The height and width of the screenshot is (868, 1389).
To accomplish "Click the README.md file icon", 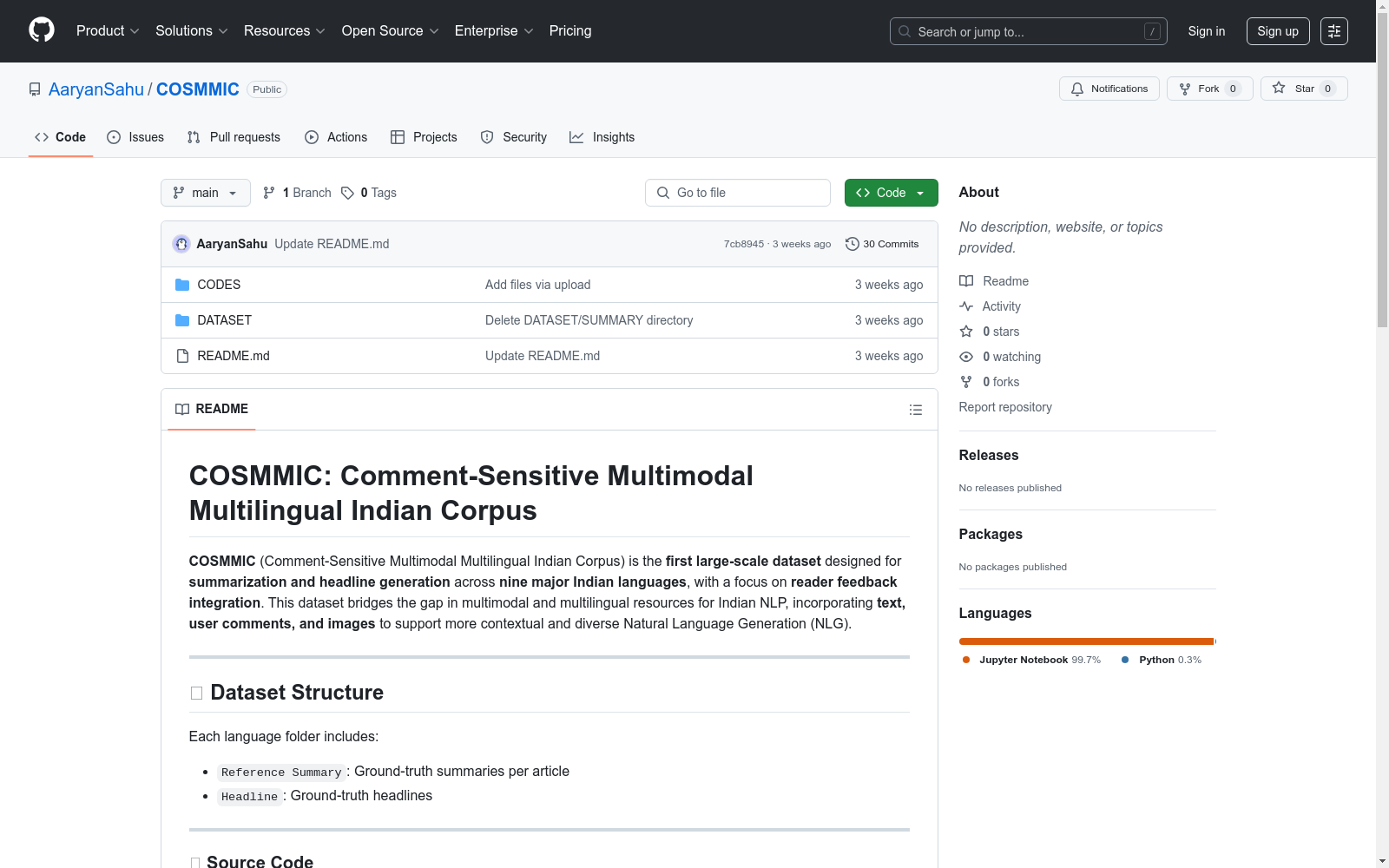I will click(182, 356).
